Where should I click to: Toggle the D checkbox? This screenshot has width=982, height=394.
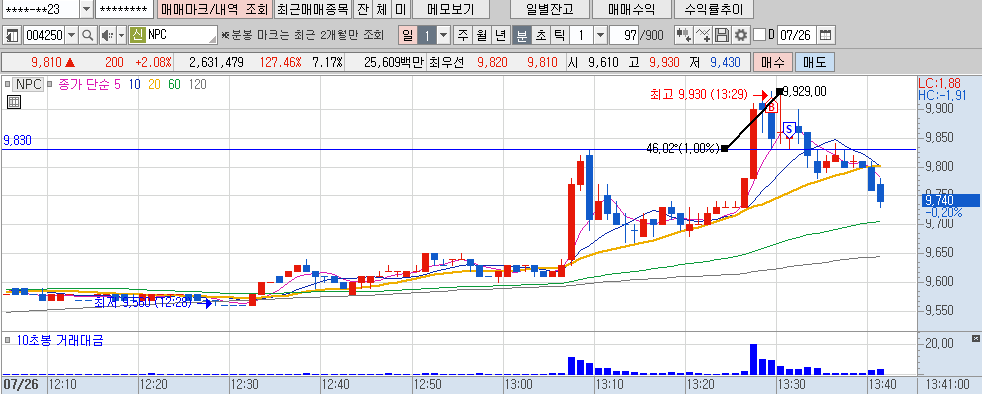coord(760,35)
